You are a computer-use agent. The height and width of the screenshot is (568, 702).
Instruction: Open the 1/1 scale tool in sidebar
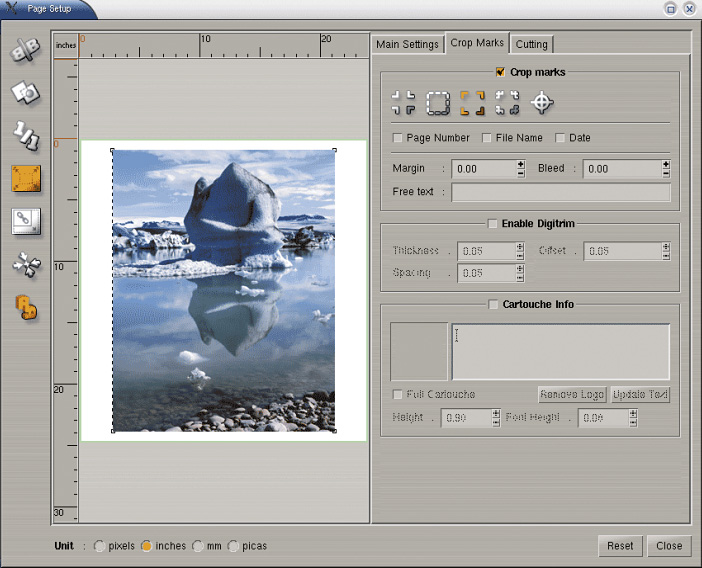pyautogui.click(x=25, y=135)
